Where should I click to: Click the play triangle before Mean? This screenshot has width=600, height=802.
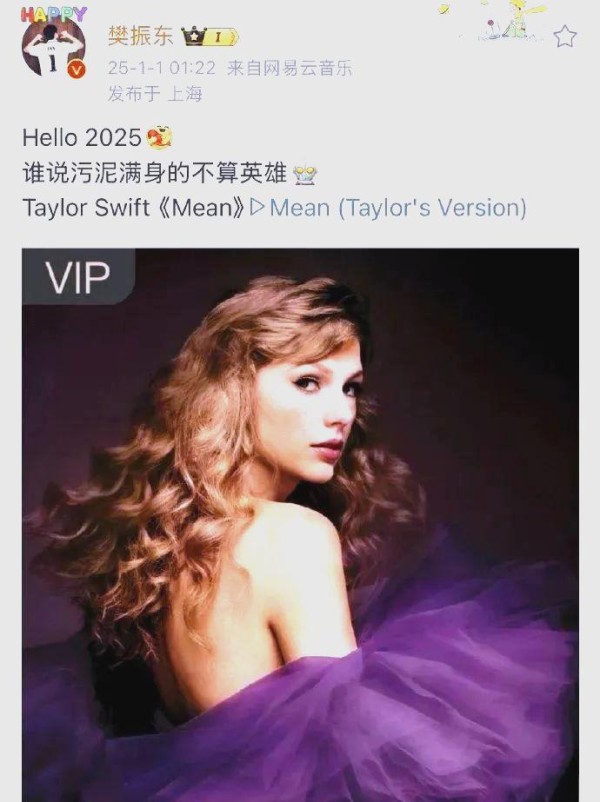pyautogui.click(x=257, y=208)
